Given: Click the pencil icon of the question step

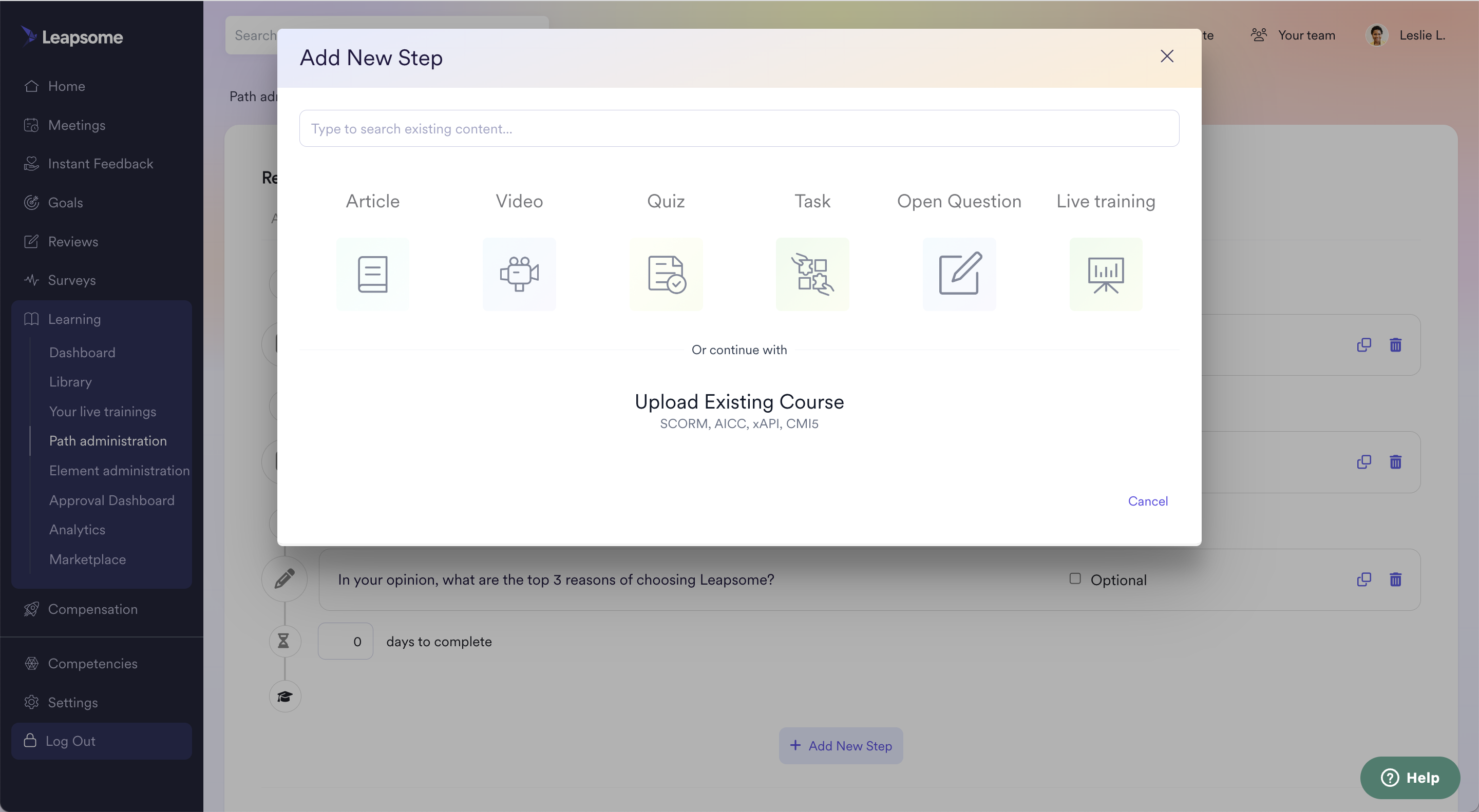Looking at the screenshot, I should tap(284, 579).
